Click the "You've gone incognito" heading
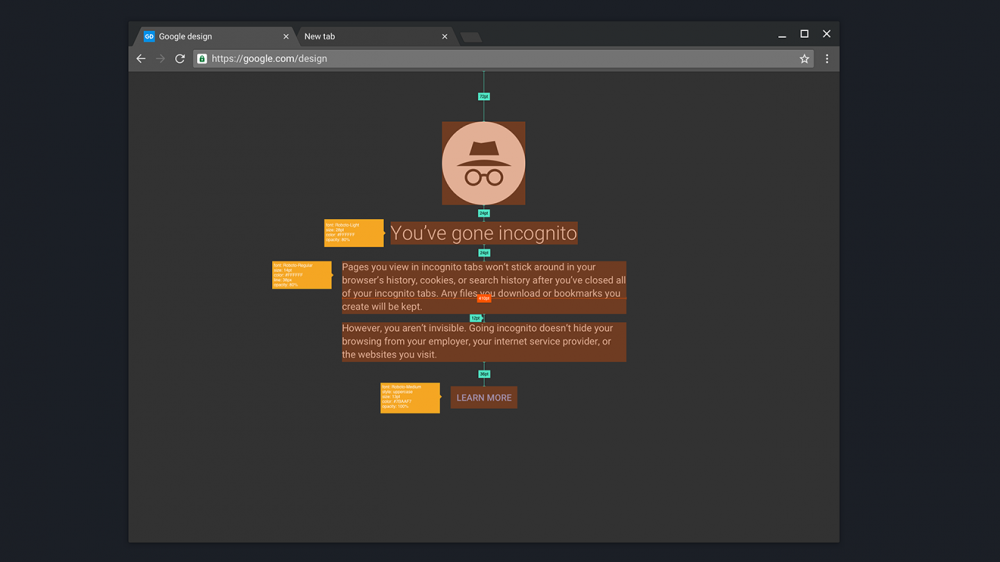The image size is (1000, 562). [484, 233]
